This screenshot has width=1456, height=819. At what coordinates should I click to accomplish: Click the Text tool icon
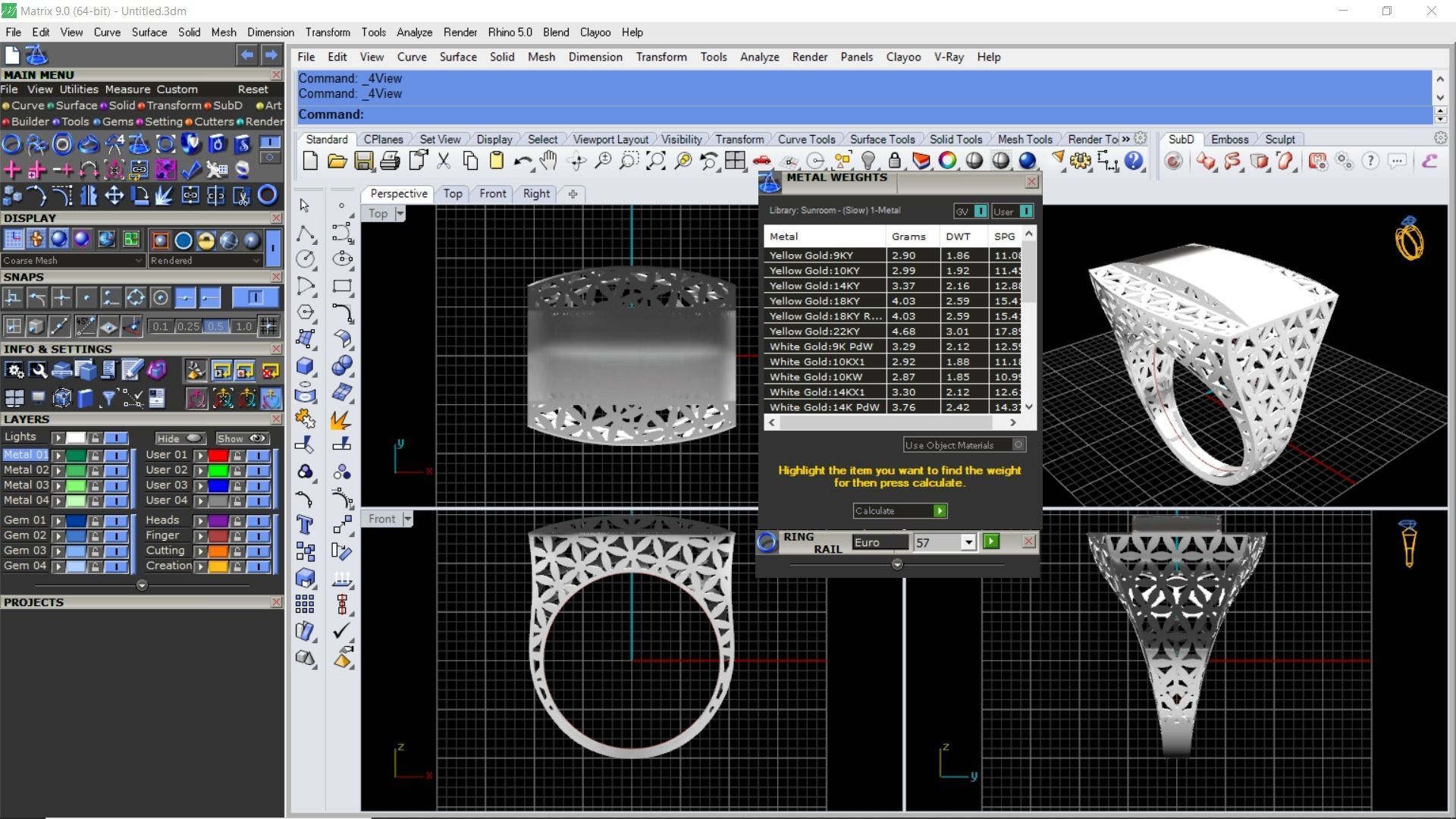pos(305,525)
